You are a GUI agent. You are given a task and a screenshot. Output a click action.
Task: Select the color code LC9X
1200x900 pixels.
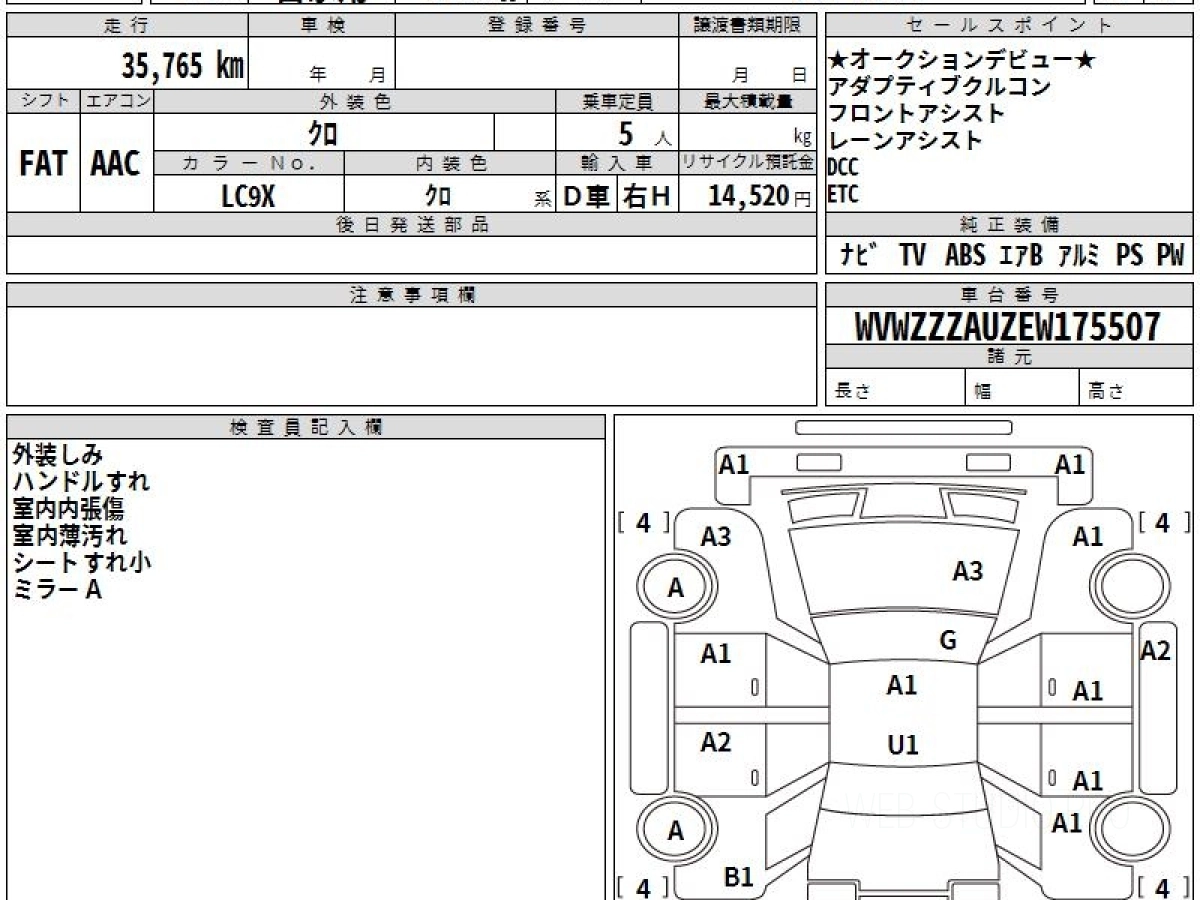pos(248,196)
